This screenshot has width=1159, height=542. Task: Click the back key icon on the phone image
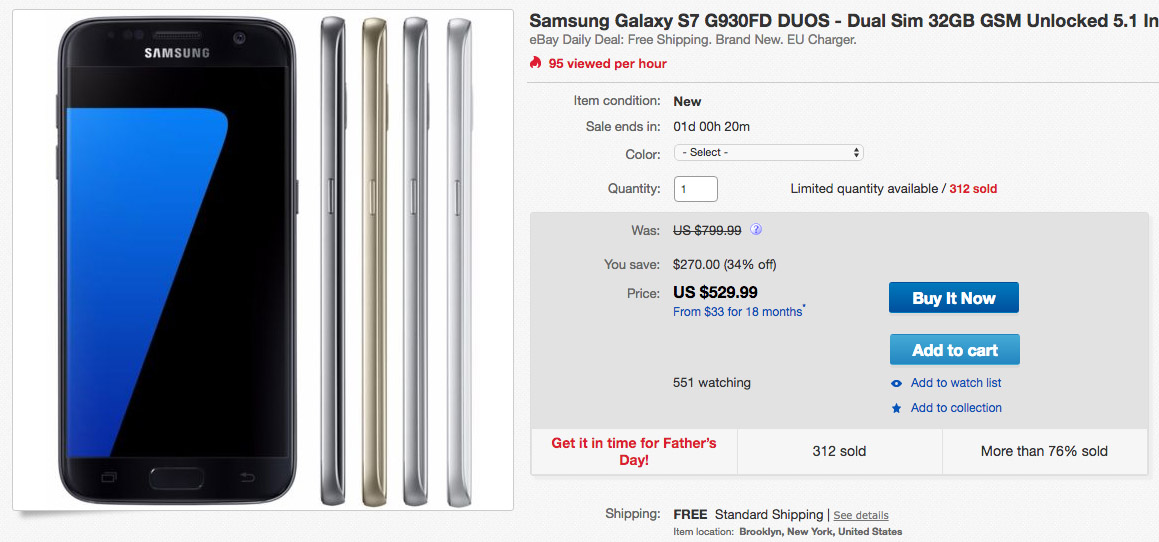[249, 475]
